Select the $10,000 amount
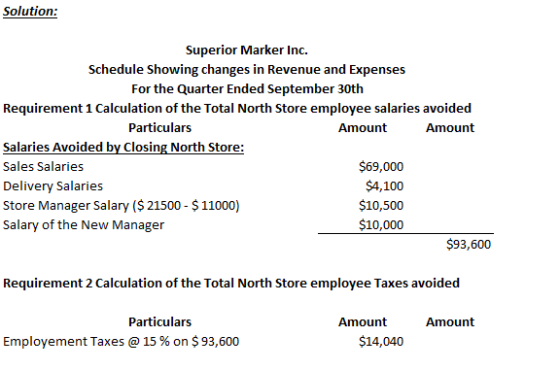This screenshot has height=370, width=560. (381, 225)
